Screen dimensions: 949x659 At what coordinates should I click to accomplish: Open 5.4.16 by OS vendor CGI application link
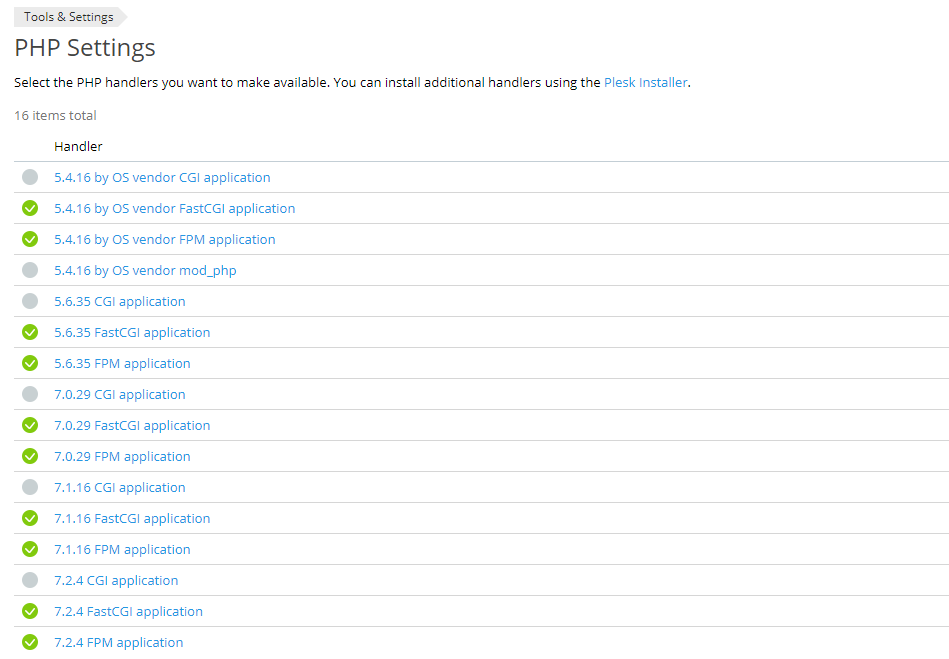point(162,178)
